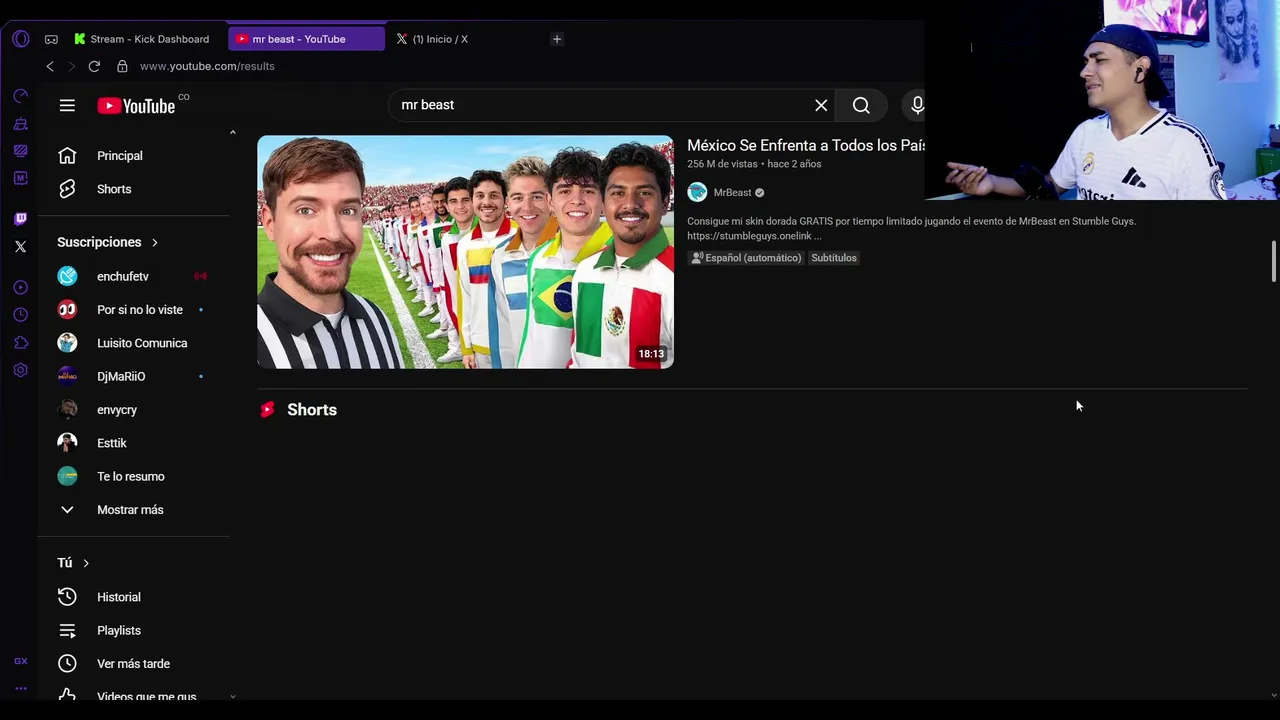Open the Opera menu logo button
Image resolution: width=1280 pixels, height=720 pixels.
tap(21, 39)
